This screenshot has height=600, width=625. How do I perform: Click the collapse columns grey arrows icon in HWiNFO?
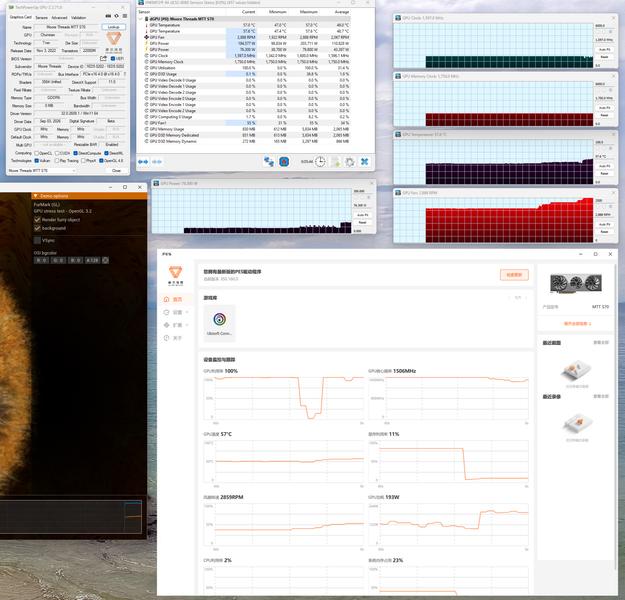[x=157, y=162]
